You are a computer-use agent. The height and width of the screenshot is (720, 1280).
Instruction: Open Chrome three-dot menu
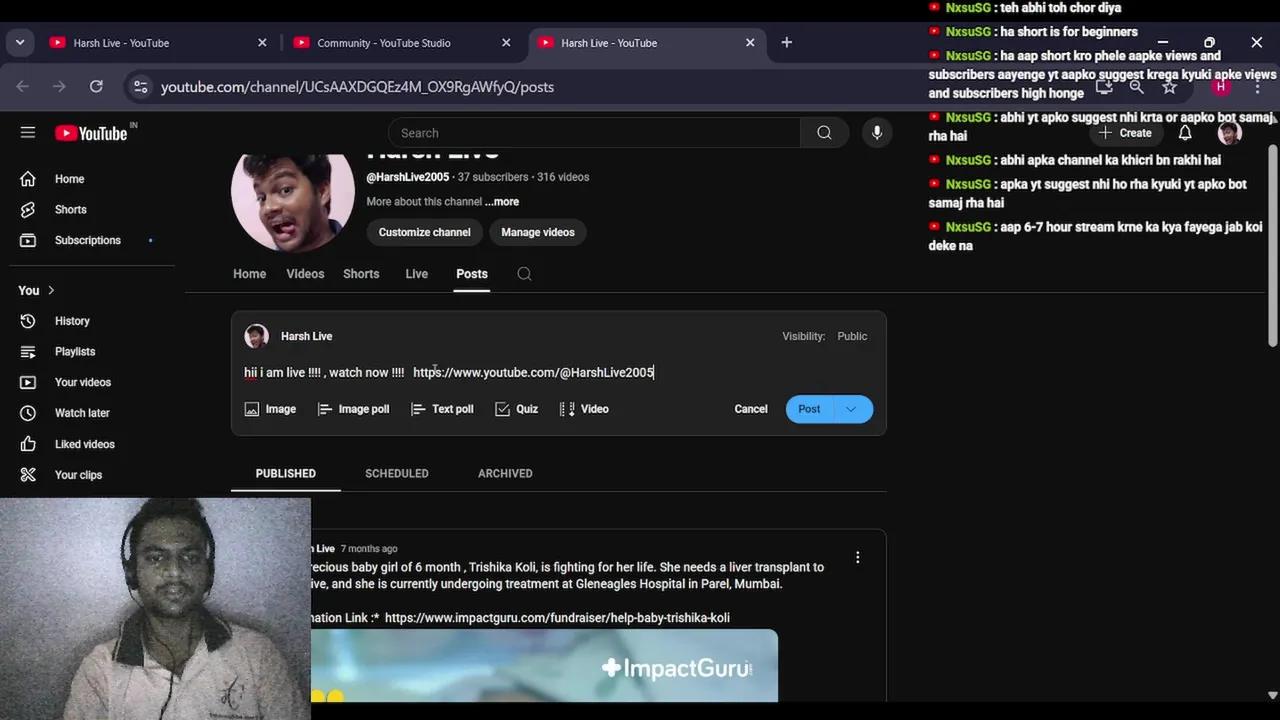click(x=1257, y=87)
